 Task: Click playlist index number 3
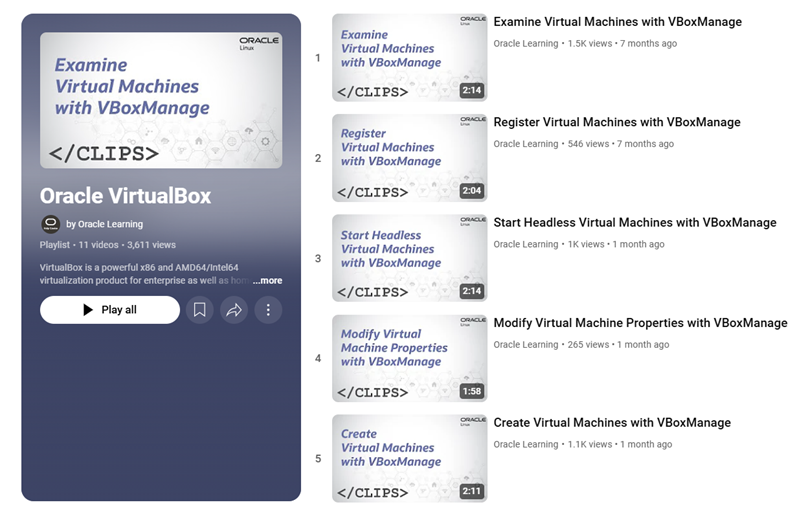point(318,258)
